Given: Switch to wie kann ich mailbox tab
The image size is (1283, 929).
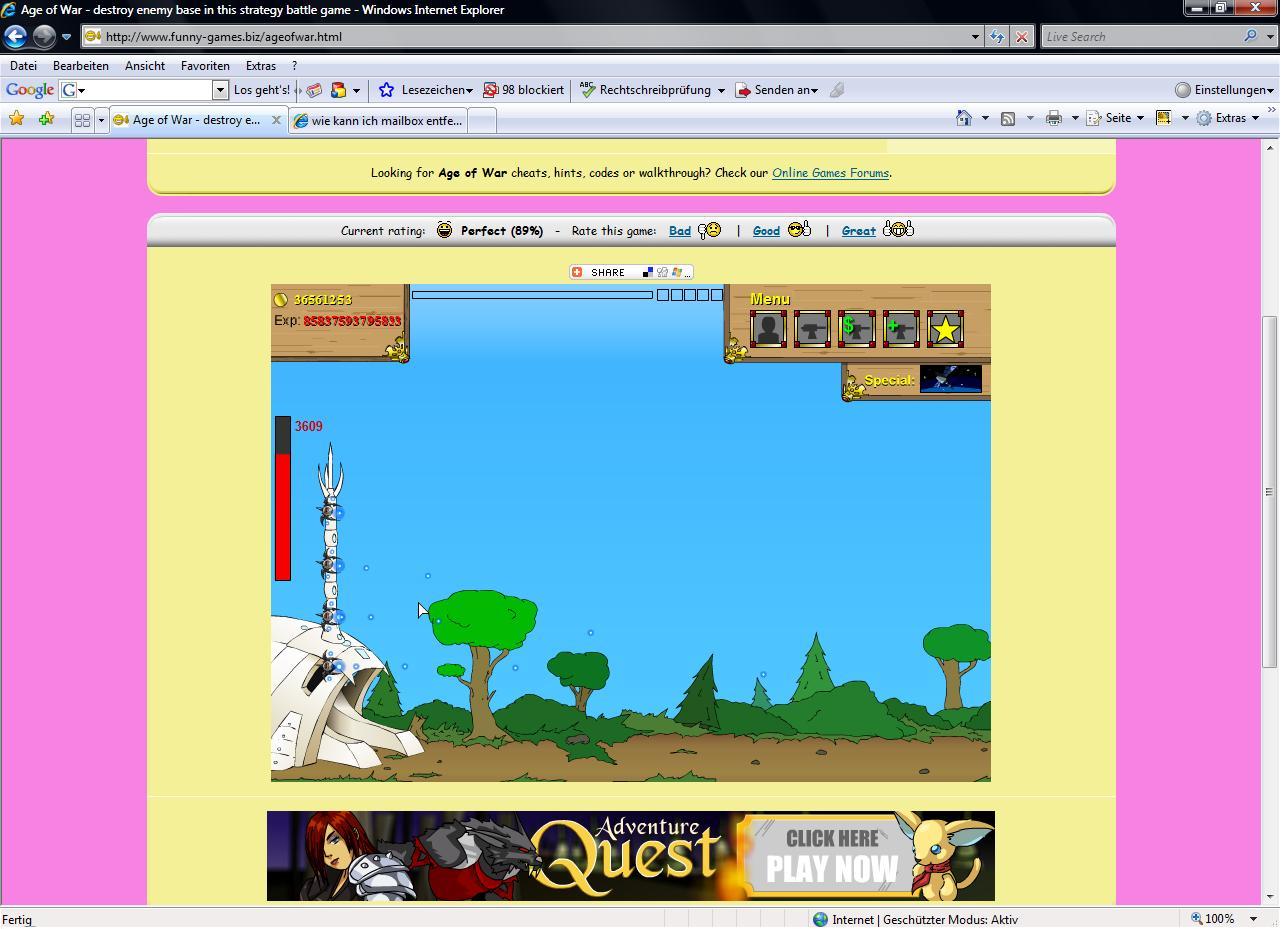Looking at the screenshot, I should coord(378,120).
